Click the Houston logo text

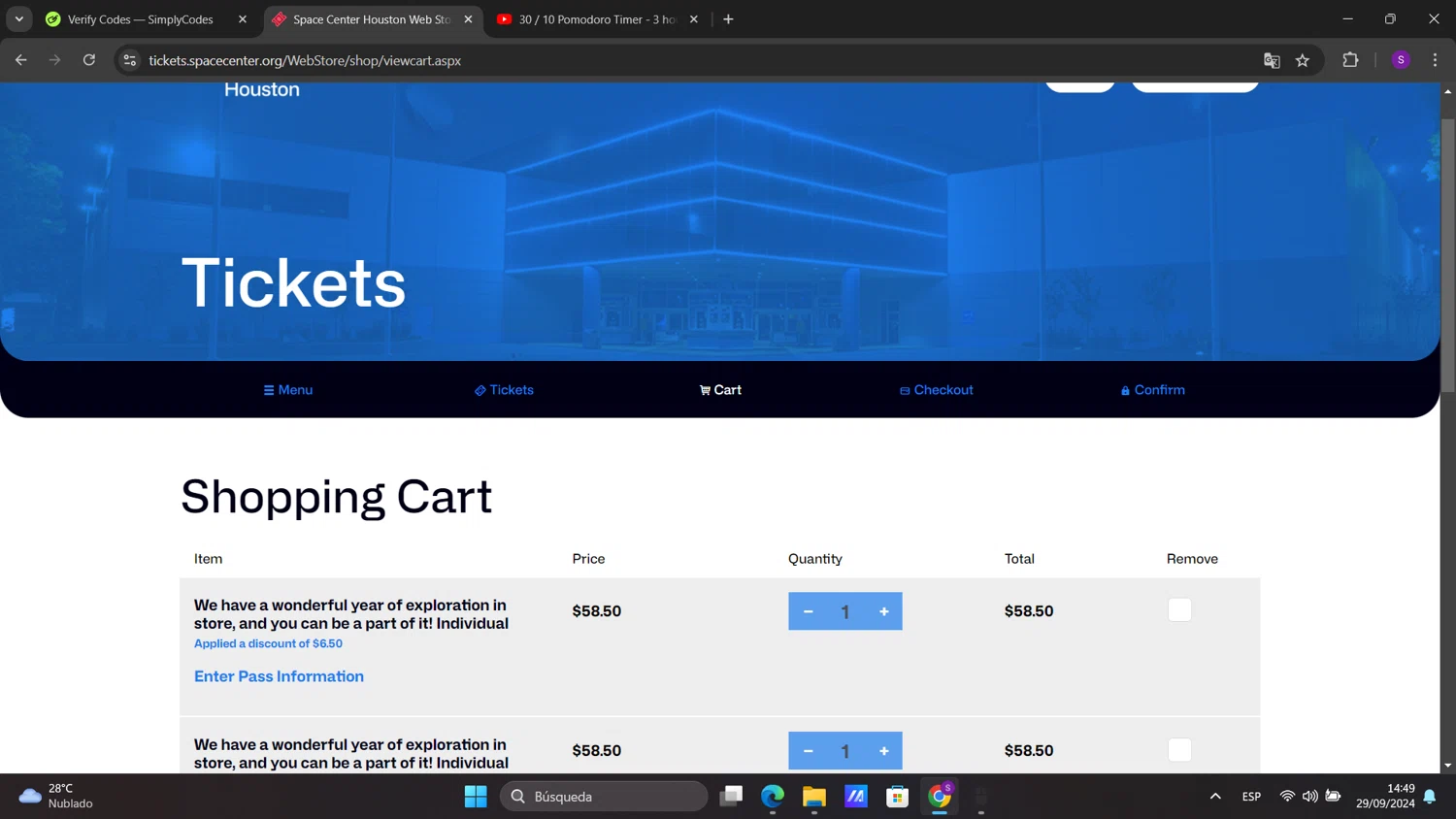coord(262,89)
